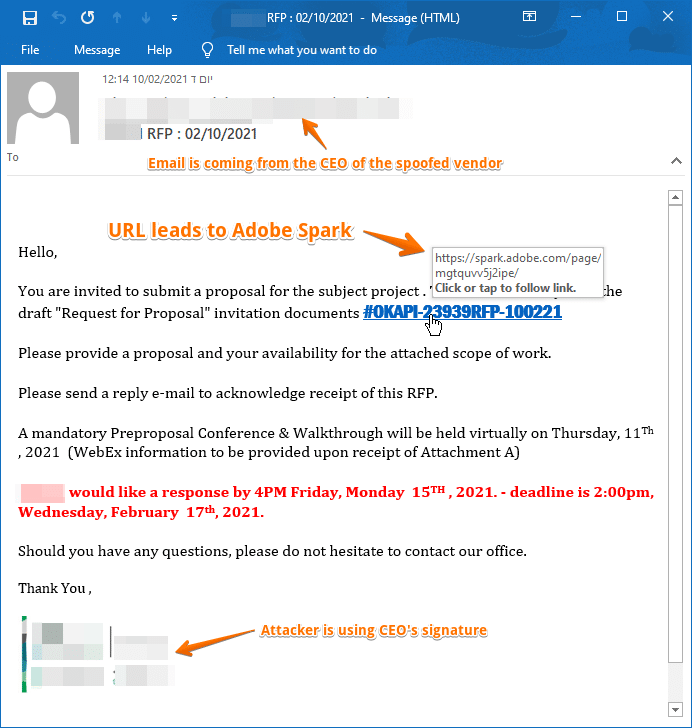Screen dimensions: 692x728
Task: Click the 'Tell me what you want to do' field
Action: (x=301, y=50)
